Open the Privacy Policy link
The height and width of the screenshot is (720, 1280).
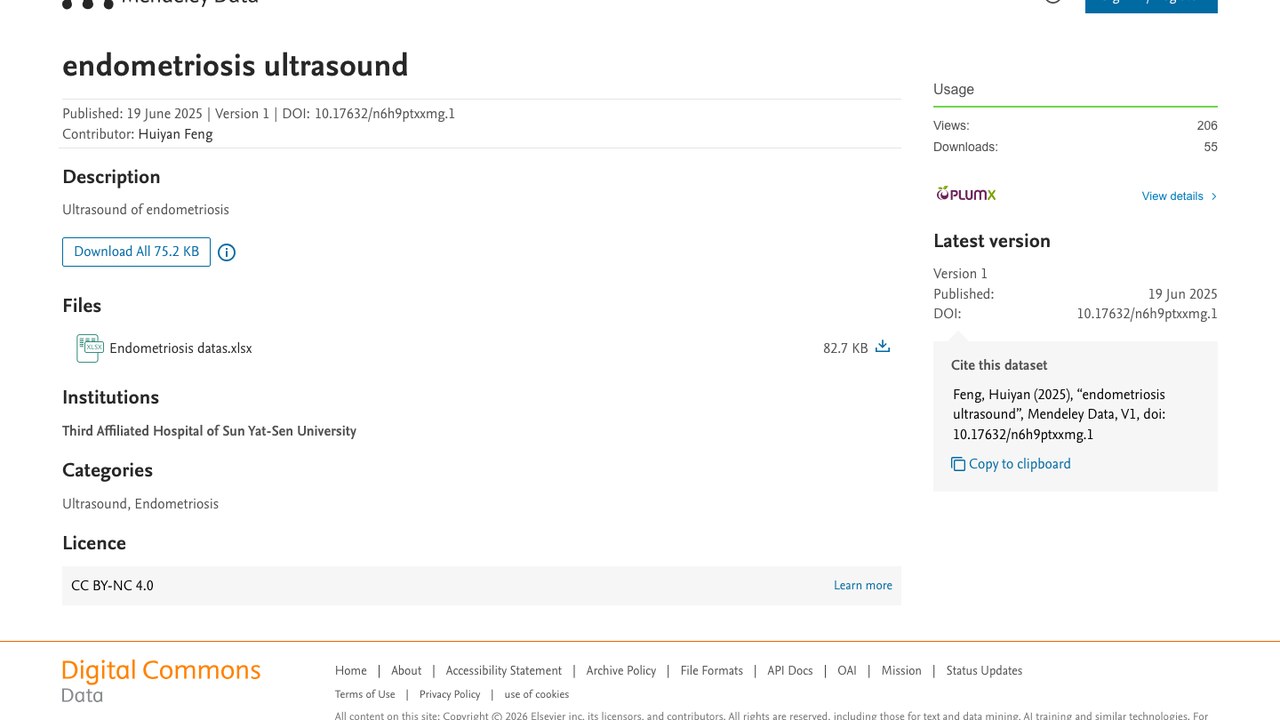[450, 695]
